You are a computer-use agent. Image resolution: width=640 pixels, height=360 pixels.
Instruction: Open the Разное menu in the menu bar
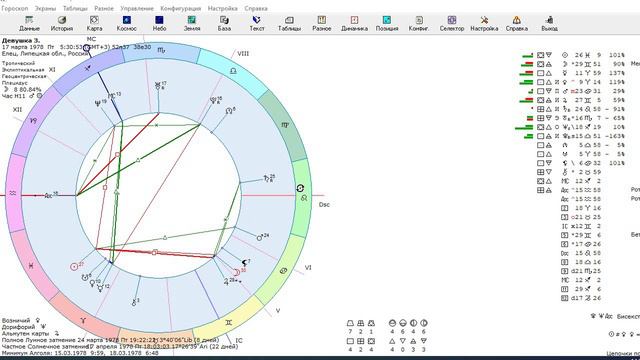(x=104, y=8)
